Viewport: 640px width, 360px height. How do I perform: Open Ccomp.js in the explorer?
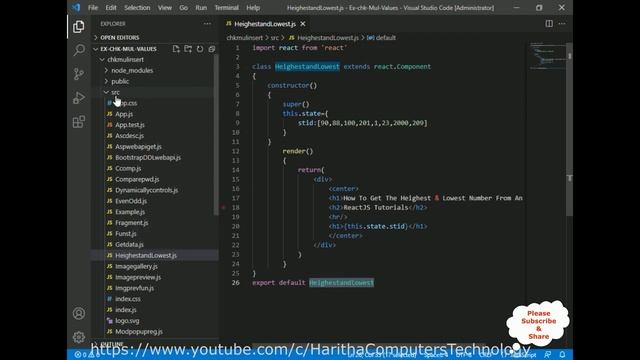128,169
